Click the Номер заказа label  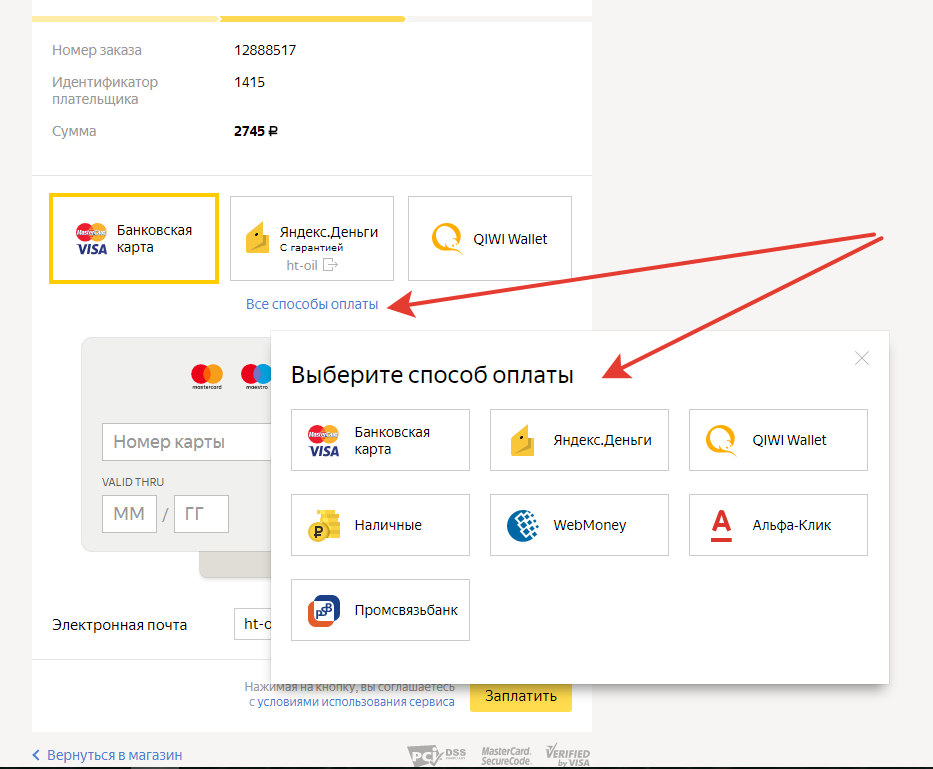click(x=96, y=50)
